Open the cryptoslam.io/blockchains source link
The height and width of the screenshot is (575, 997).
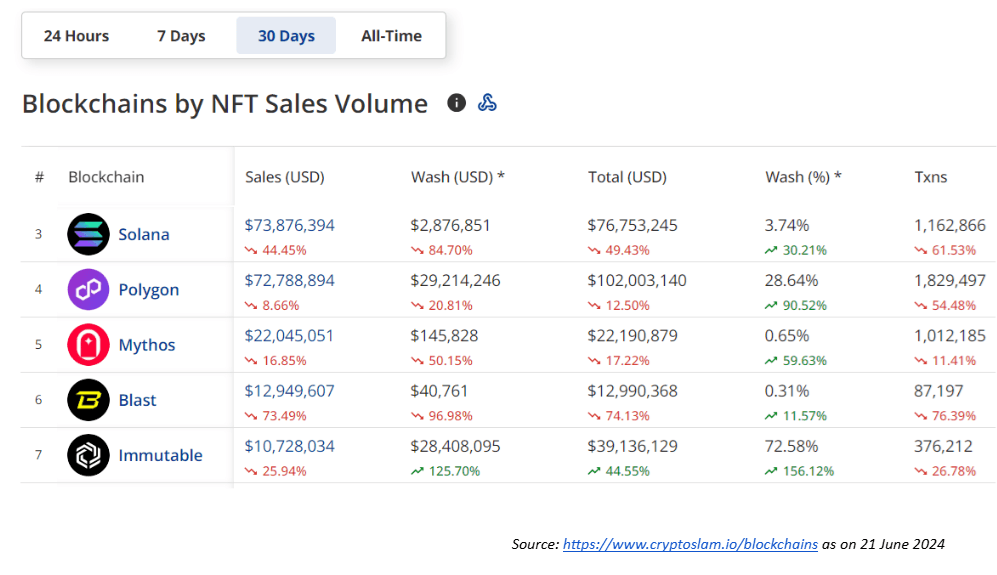(690, 544)
